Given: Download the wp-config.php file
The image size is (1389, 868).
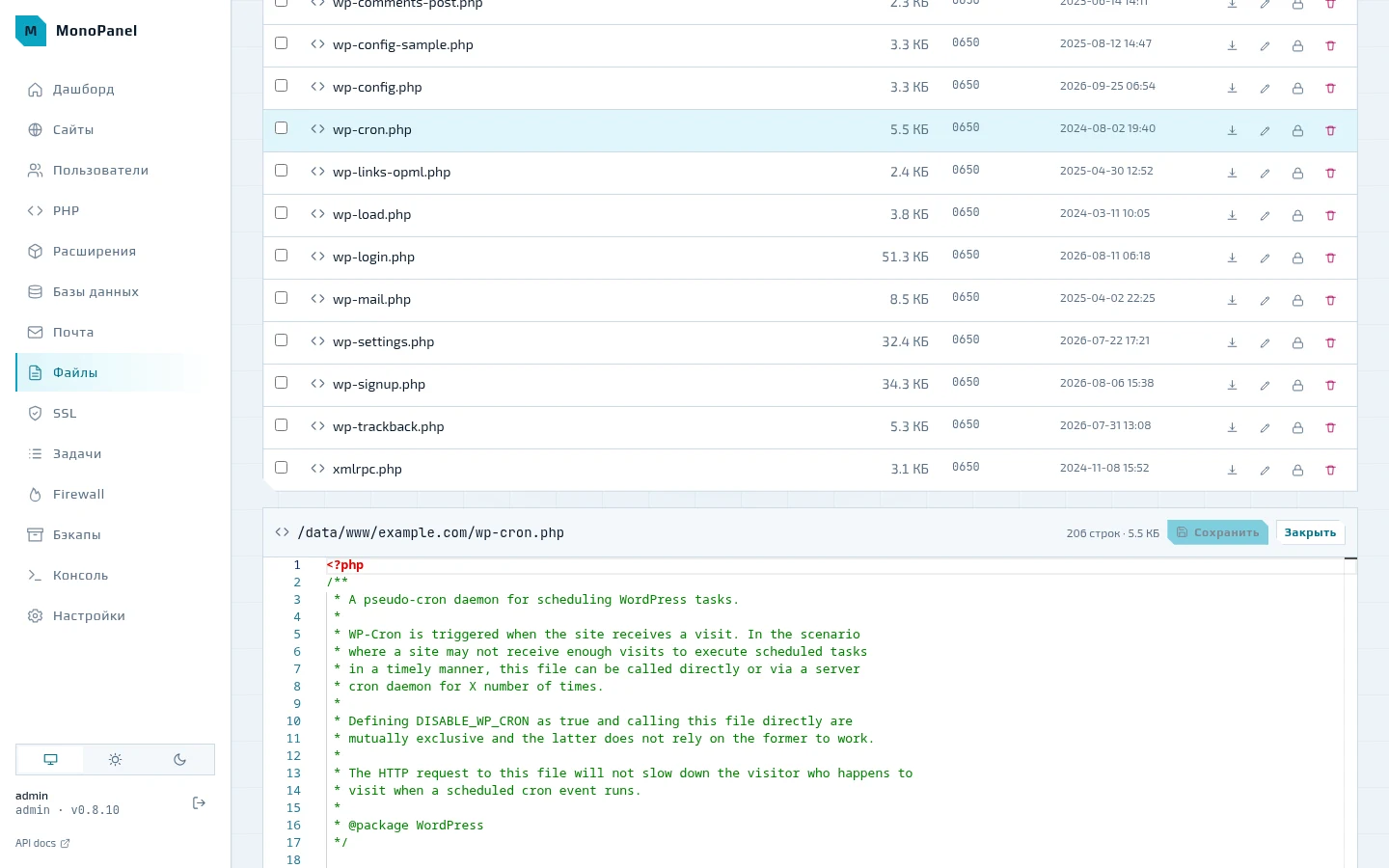Looking at the screenshot, I should [x=1232, y=88].
